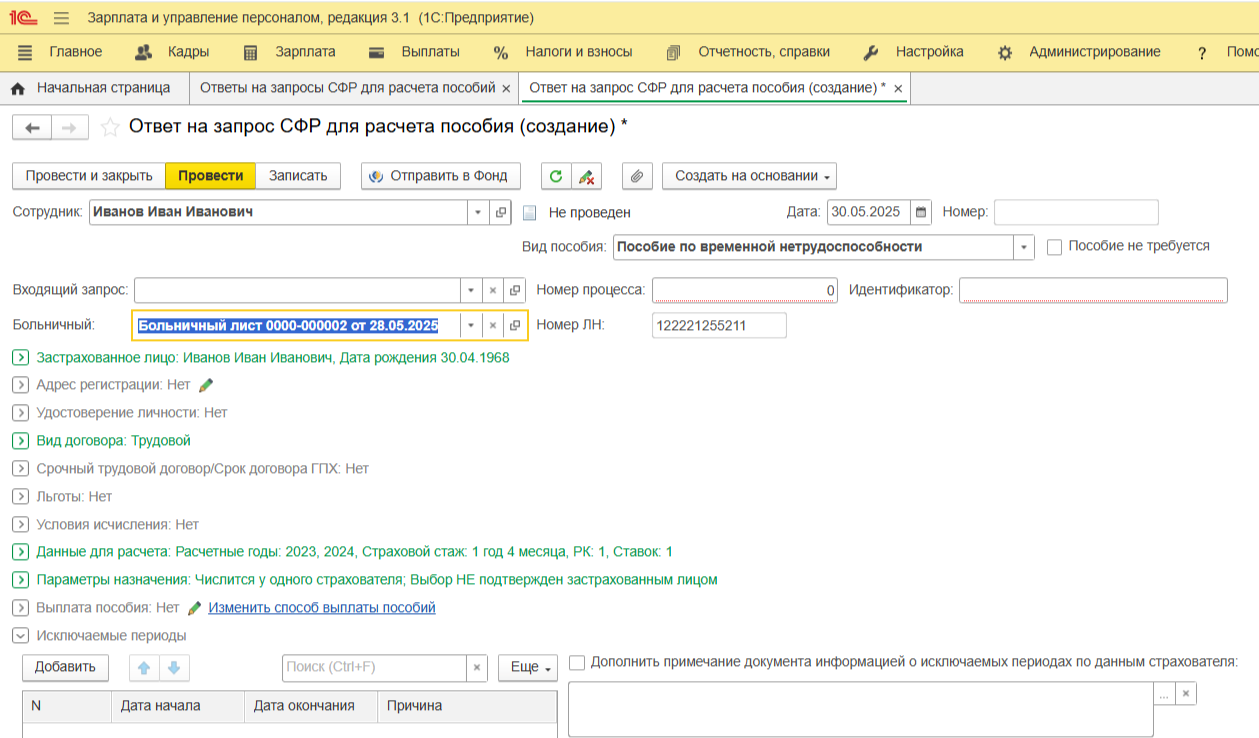Expand Условия исчисления section
This screenshot has width=1259, height=738.
point(20,524)
